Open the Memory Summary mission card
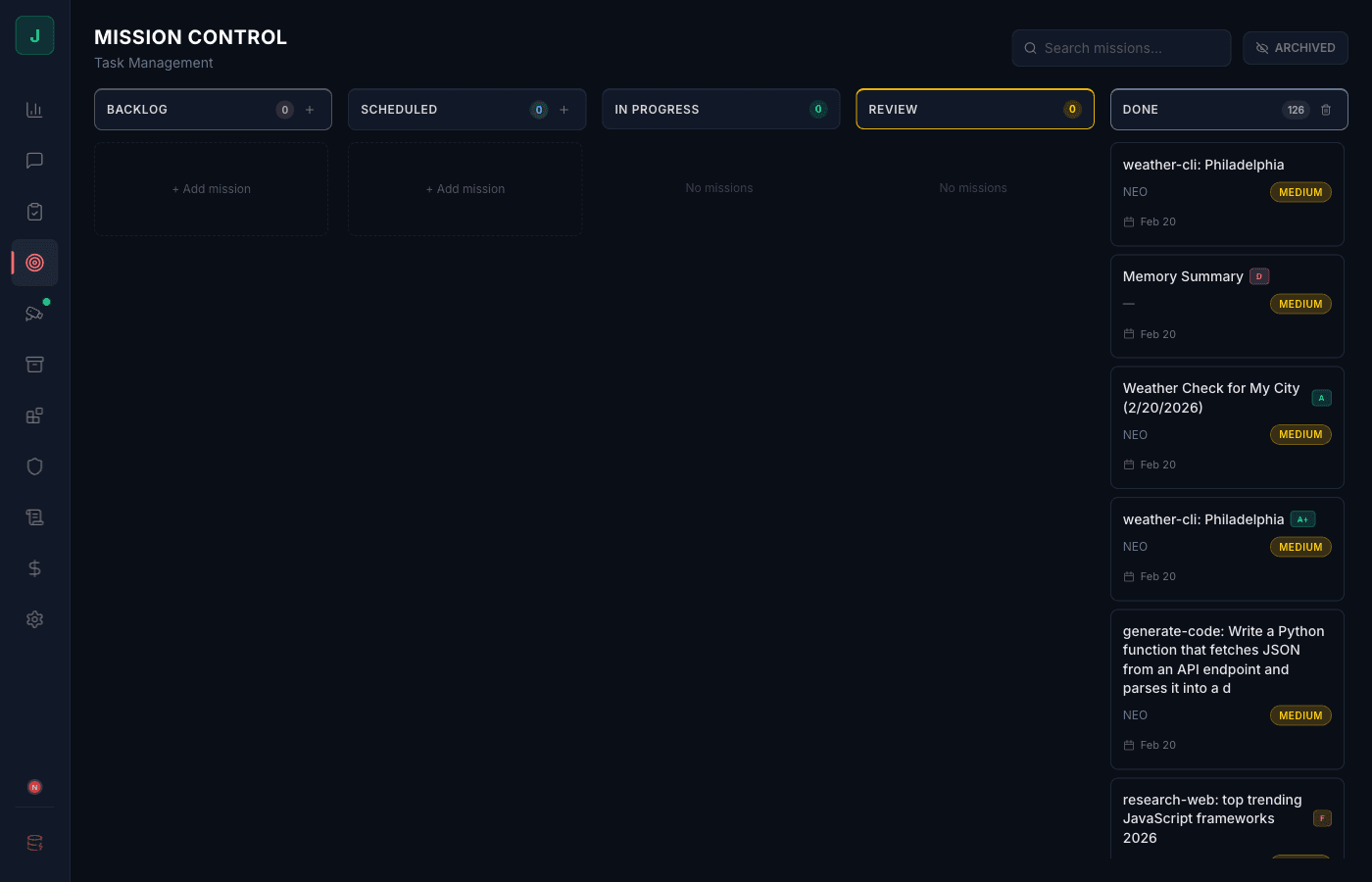 (1226, 306)
